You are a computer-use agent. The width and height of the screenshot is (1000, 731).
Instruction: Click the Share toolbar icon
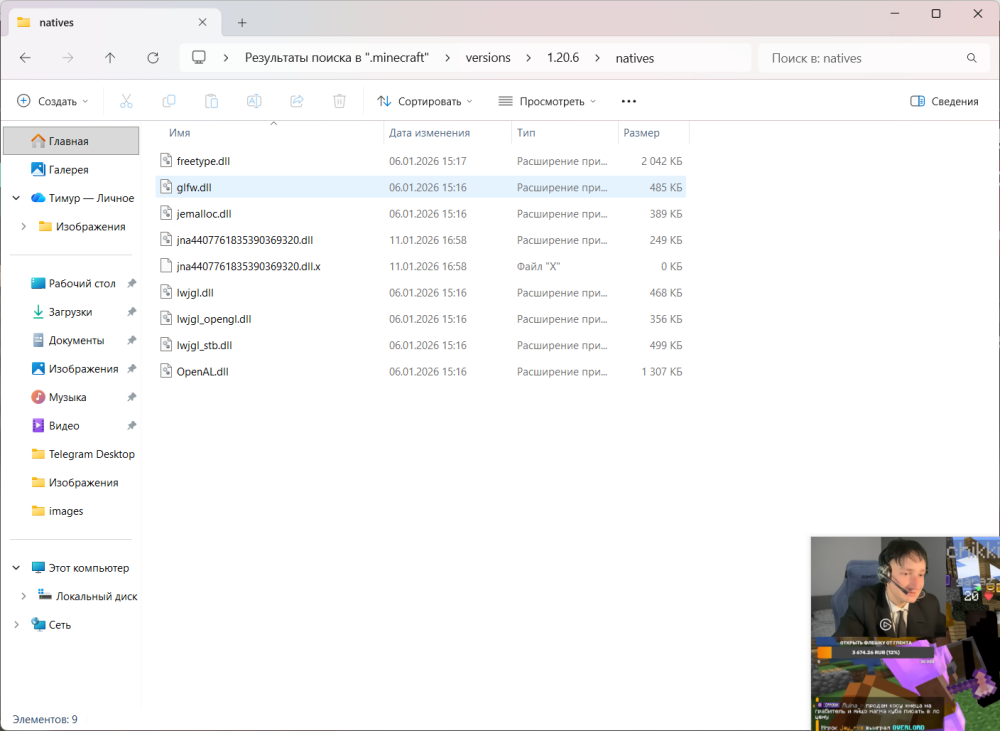pyautogui.click(x=297, y=101)
